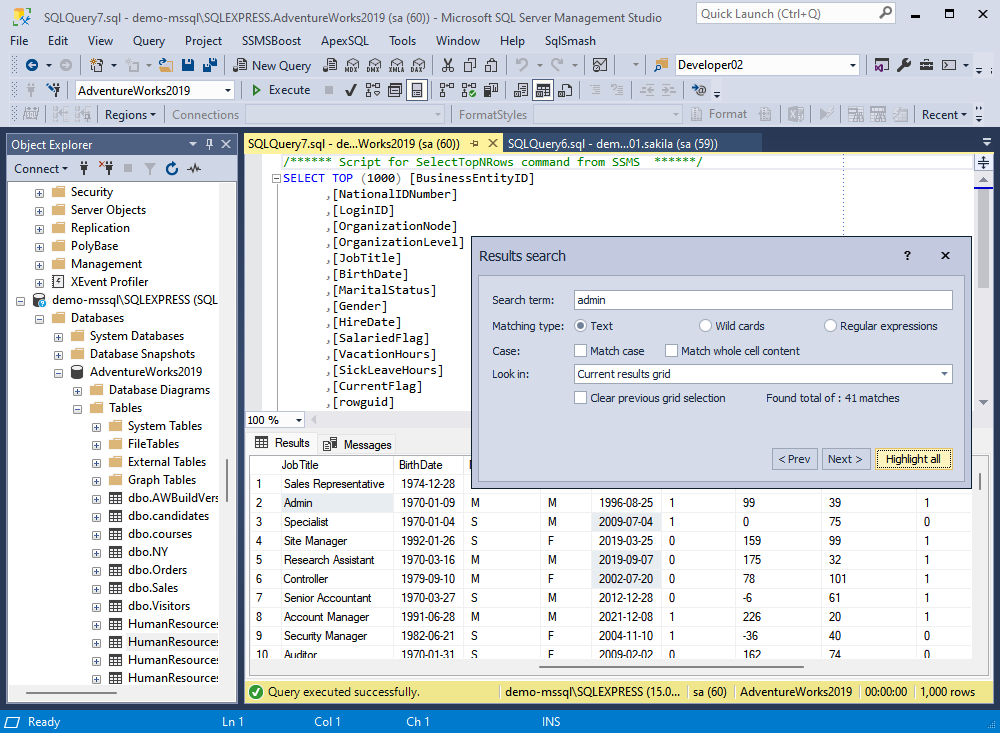
Task: Collapse the SELECT statement outline
Action: (276, 179)
